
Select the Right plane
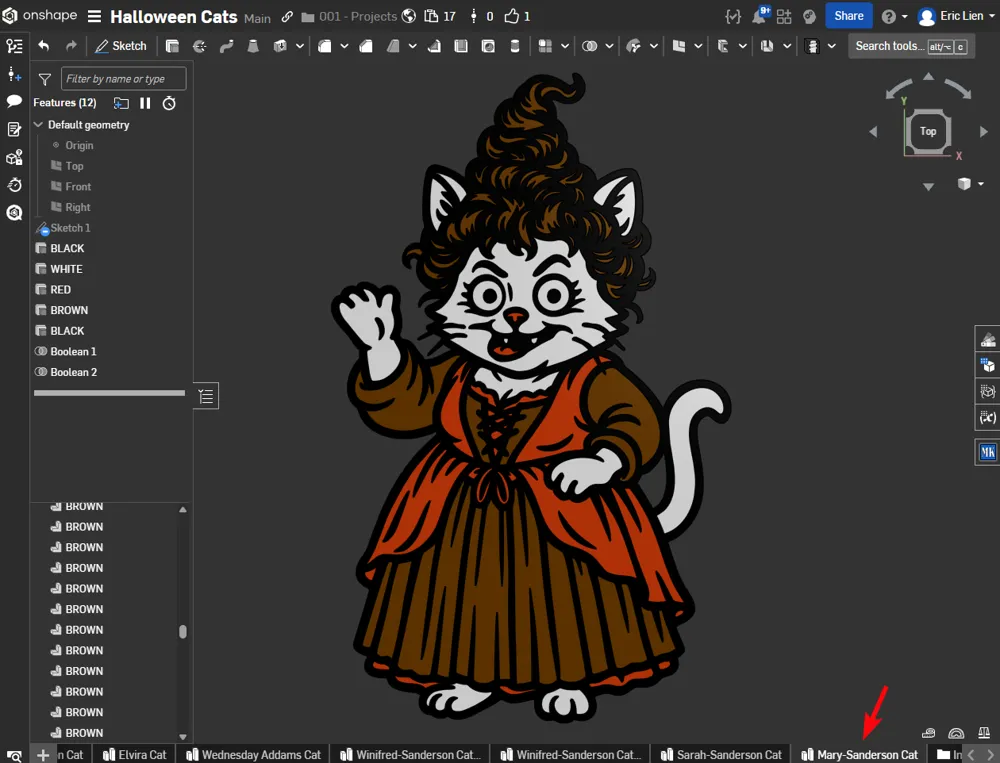pyautogui.click(x=78, y=207)
